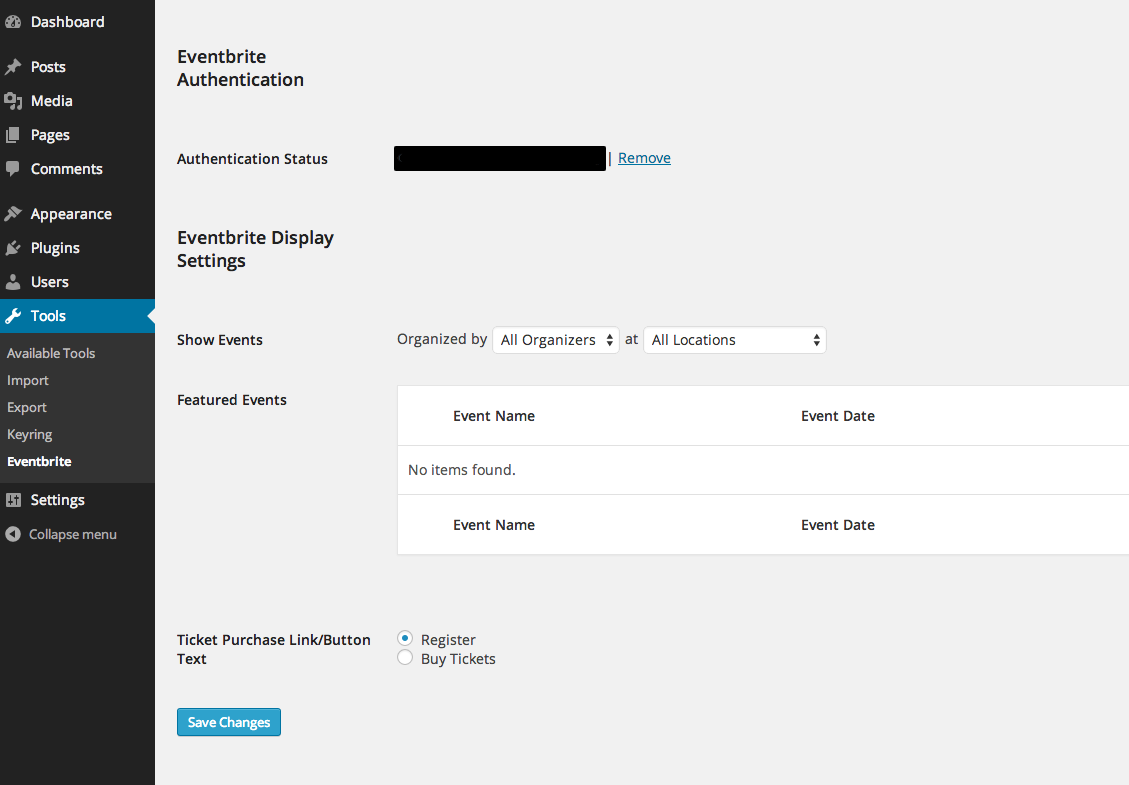The width and height of the screenshot is (1129, 785).
Task: Click the 'Organized by' text
Action: pos(442,339)
